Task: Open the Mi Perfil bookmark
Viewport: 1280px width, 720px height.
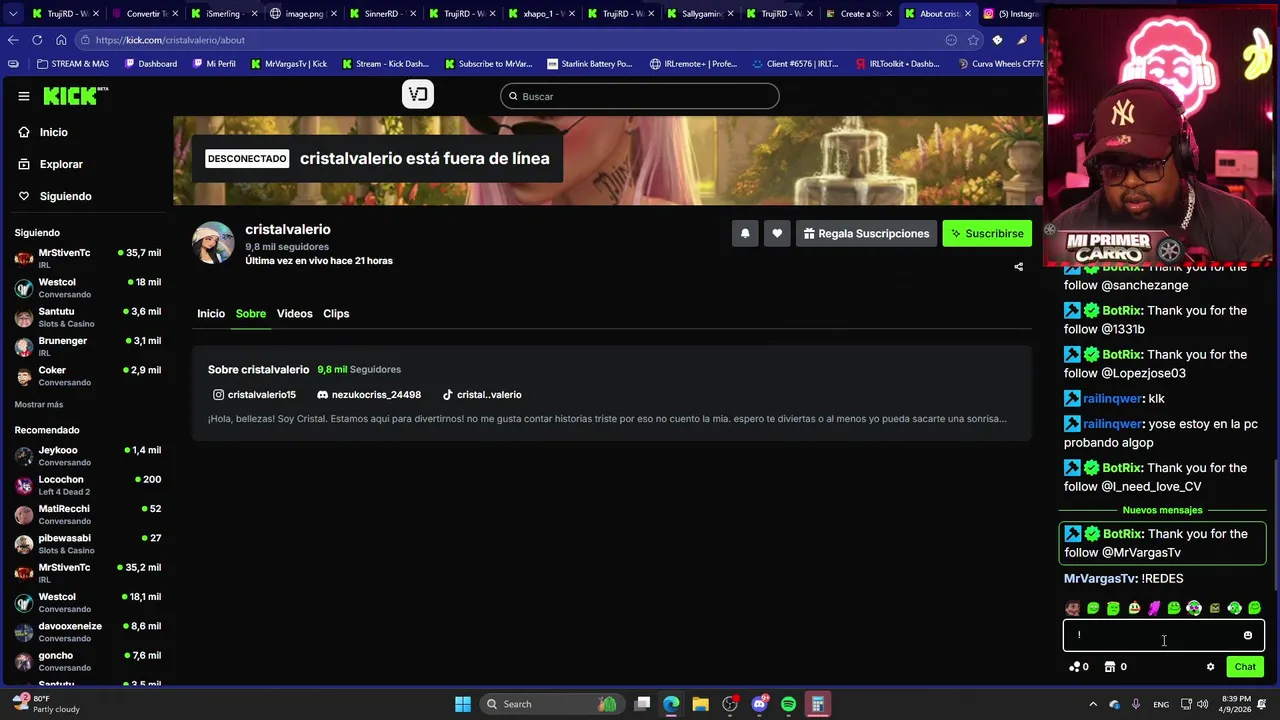Action: pyautogui.click(x=214, y=64)
